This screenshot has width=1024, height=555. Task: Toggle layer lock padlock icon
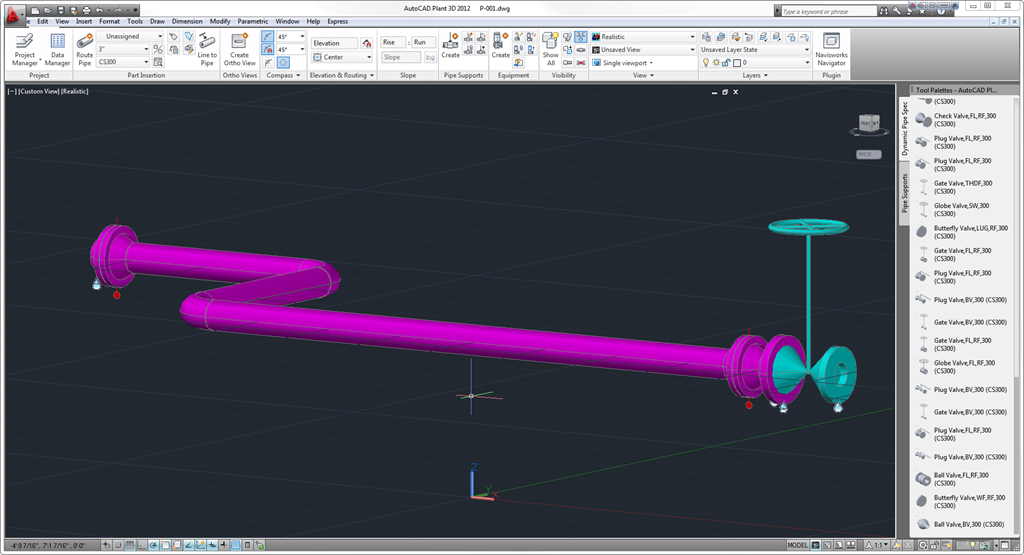click(x=726, y=63)
